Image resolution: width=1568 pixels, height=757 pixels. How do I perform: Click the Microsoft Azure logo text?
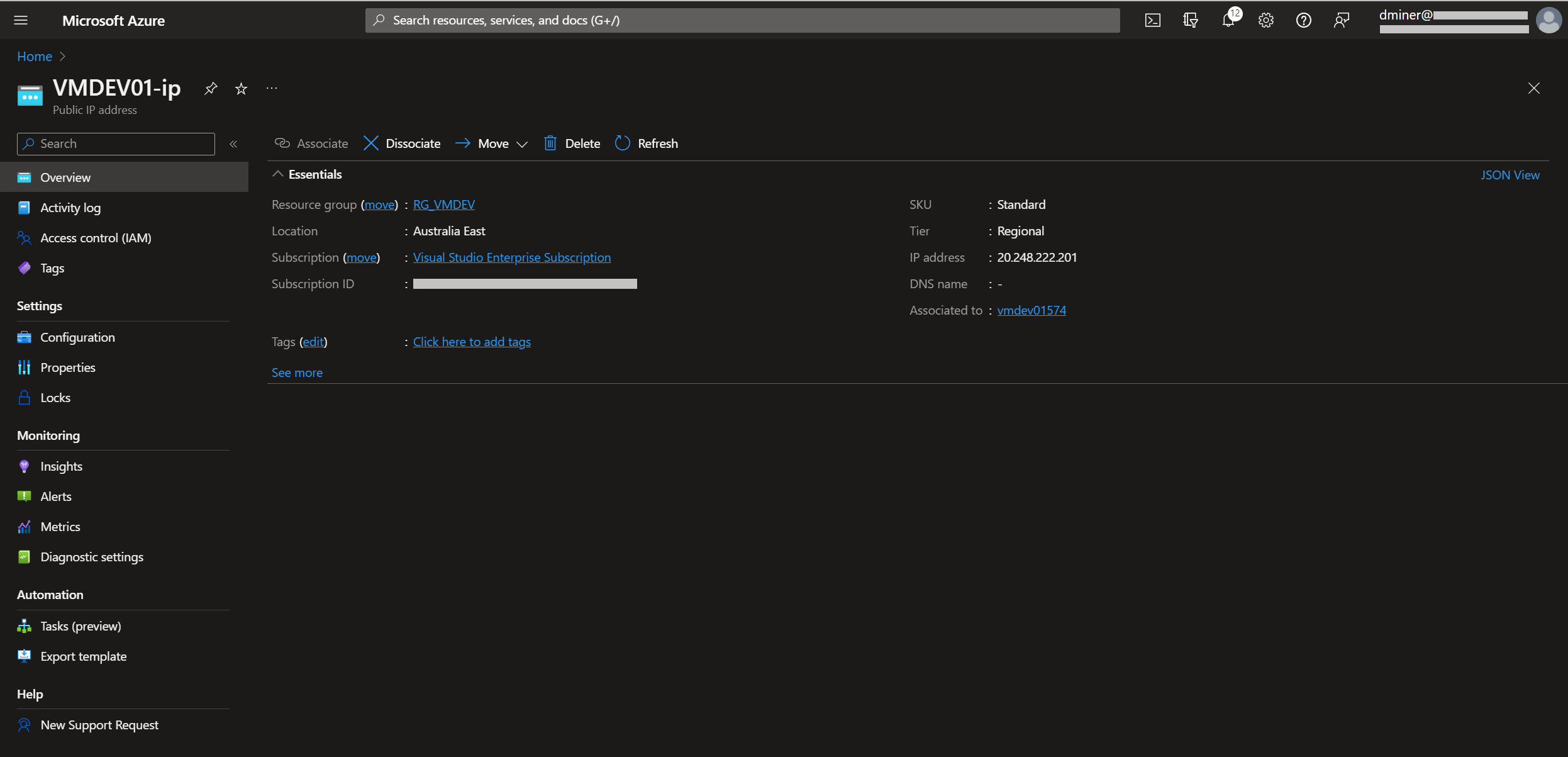[x=113, y=20]
